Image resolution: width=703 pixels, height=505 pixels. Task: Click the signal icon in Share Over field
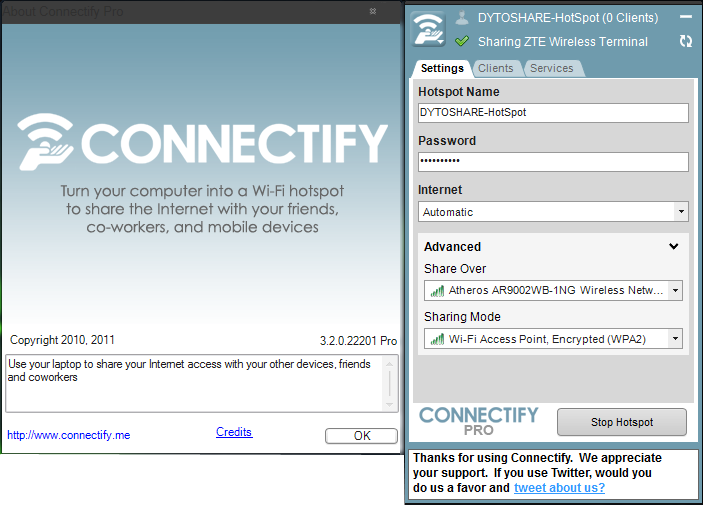pos(437,291)
